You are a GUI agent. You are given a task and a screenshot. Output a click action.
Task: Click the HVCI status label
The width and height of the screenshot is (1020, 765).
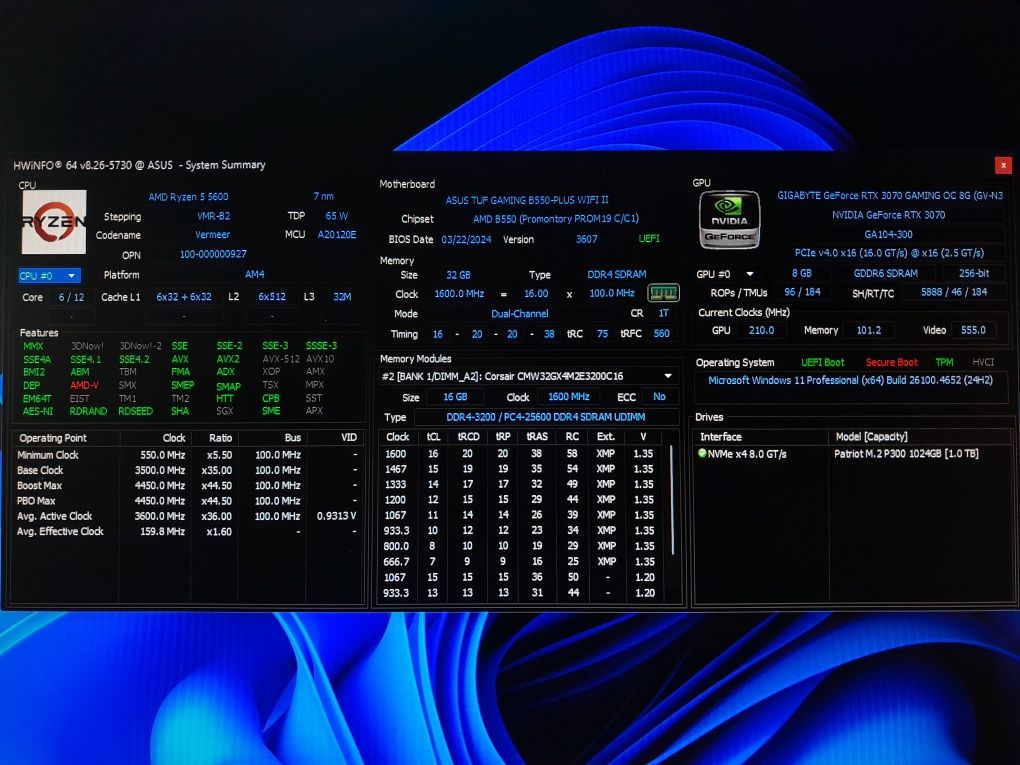pos(983,362)
